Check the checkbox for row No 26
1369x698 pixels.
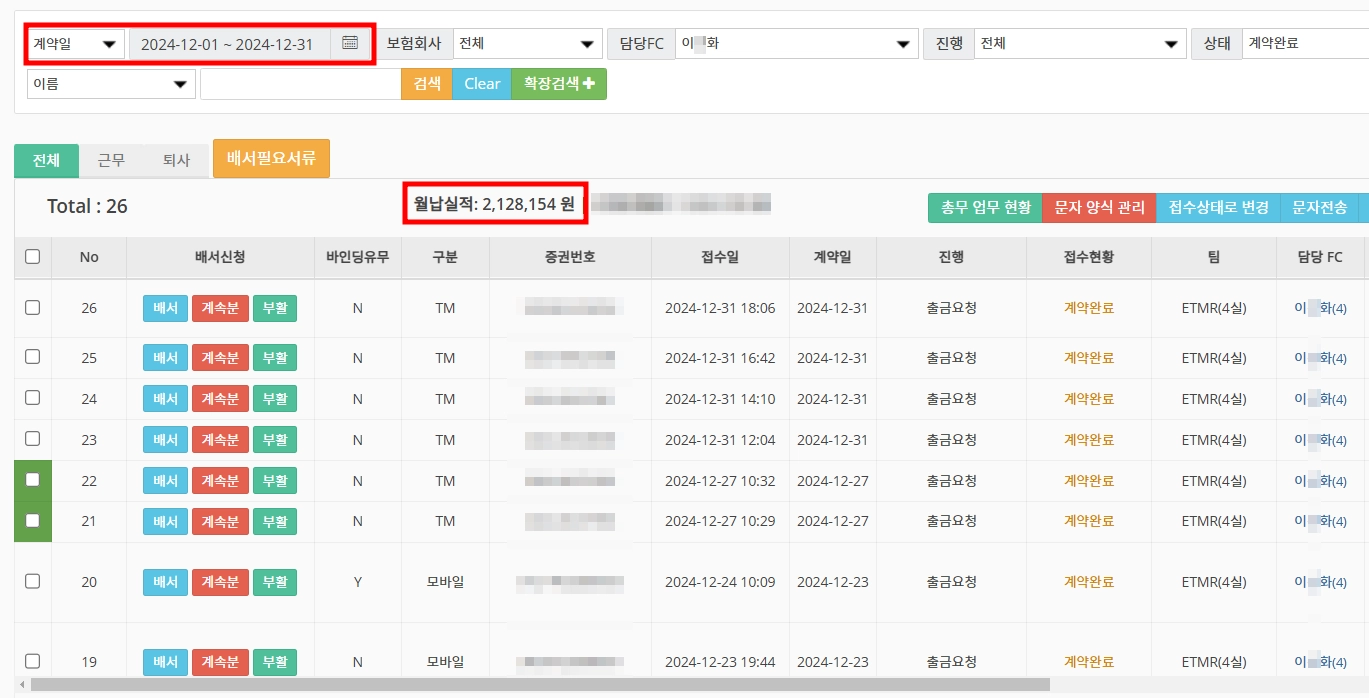click(32, 308)
